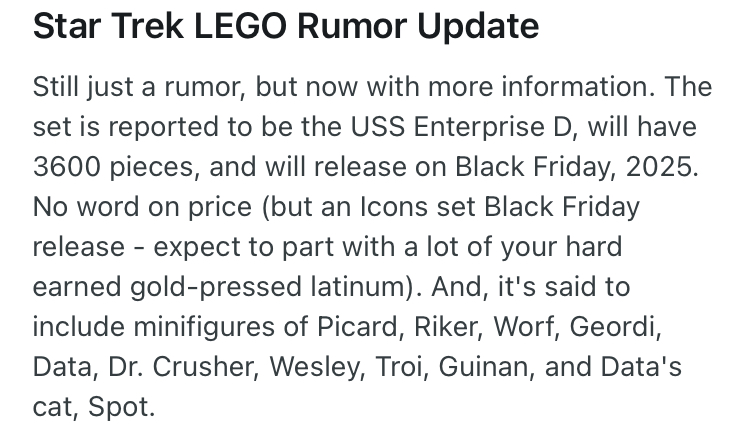Viewport: 750px width, 426px height.
Task: Click the name "Troi" in the list
Action: pyautogui.click(x=399, y=367)
